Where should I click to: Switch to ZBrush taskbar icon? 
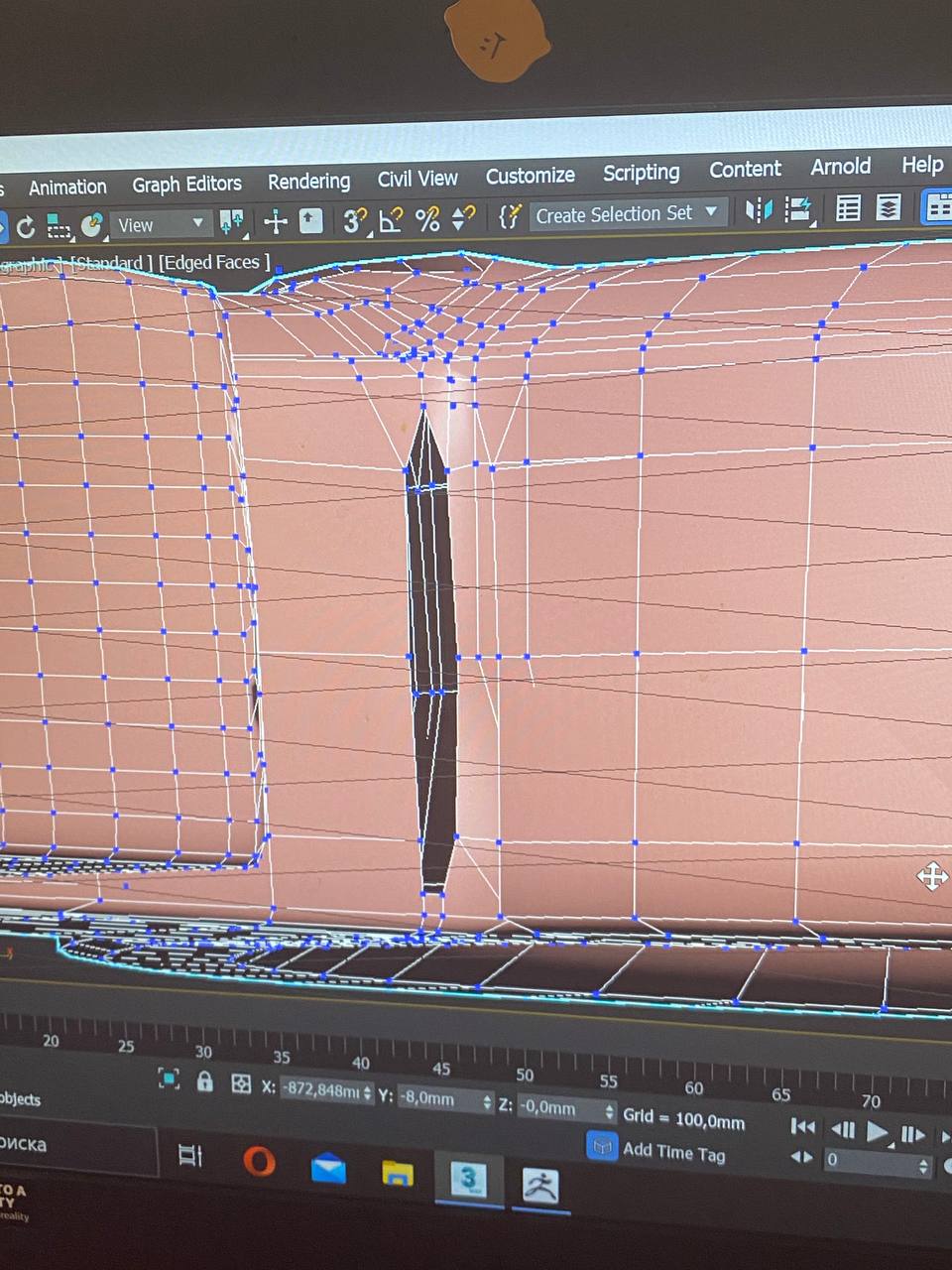540,1186
